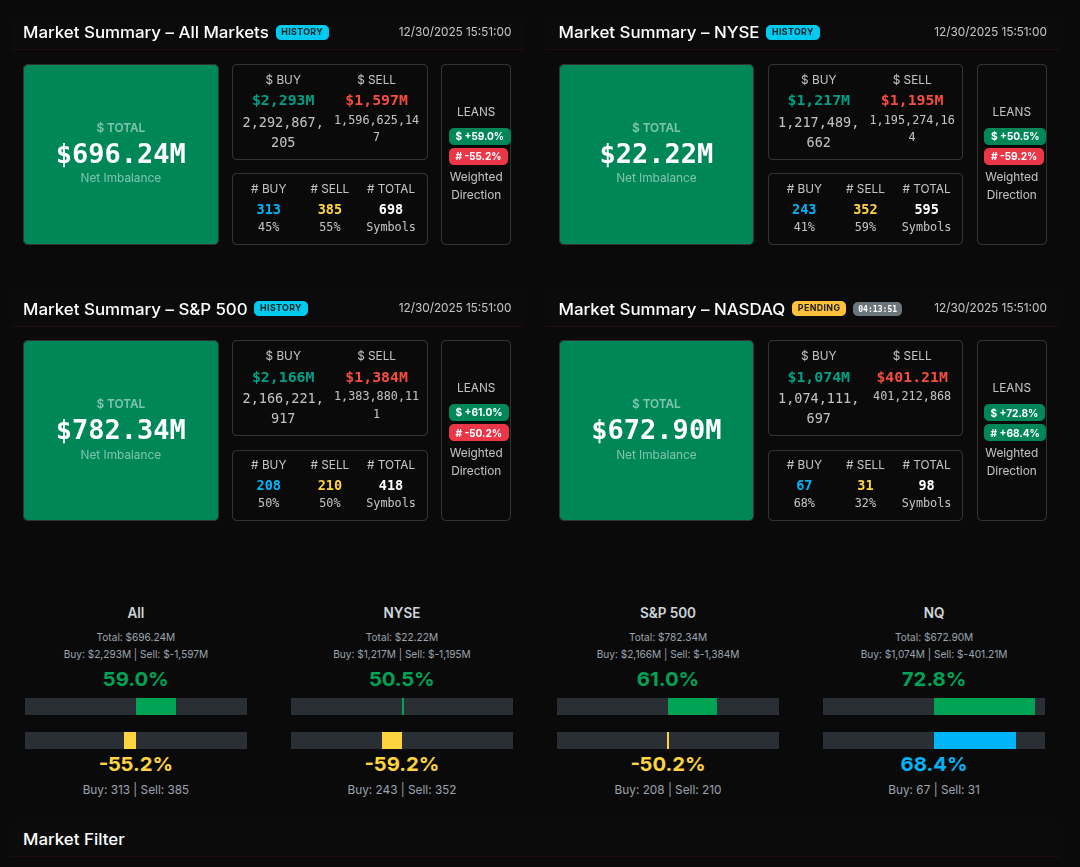Click blue 68.4% bar in NQ column
This screenshot has height=867, width=1080.
pos(974,740)
